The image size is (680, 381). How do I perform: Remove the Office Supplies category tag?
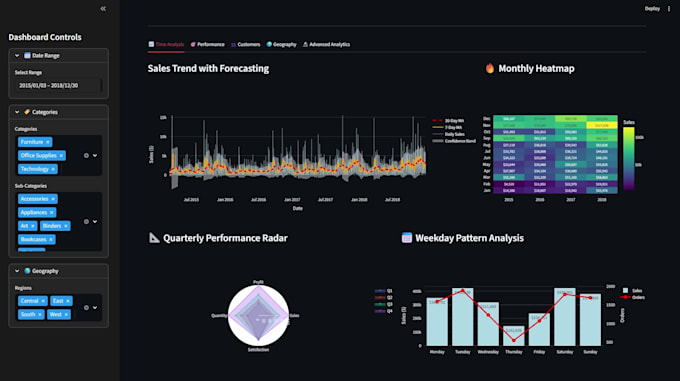[x=61, y=156]
